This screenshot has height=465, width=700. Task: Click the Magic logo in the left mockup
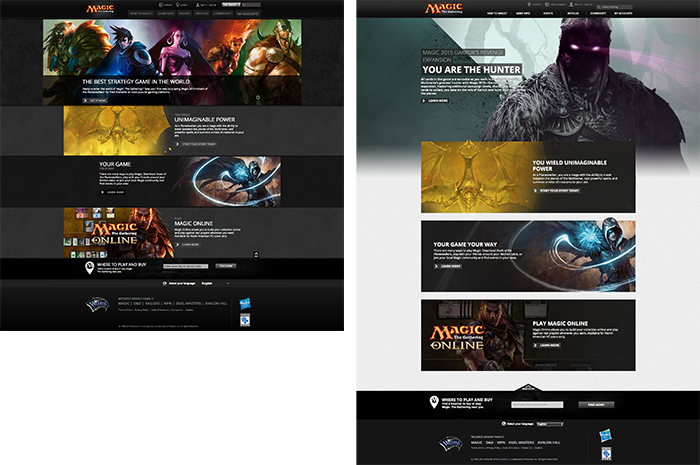point(100,9)
